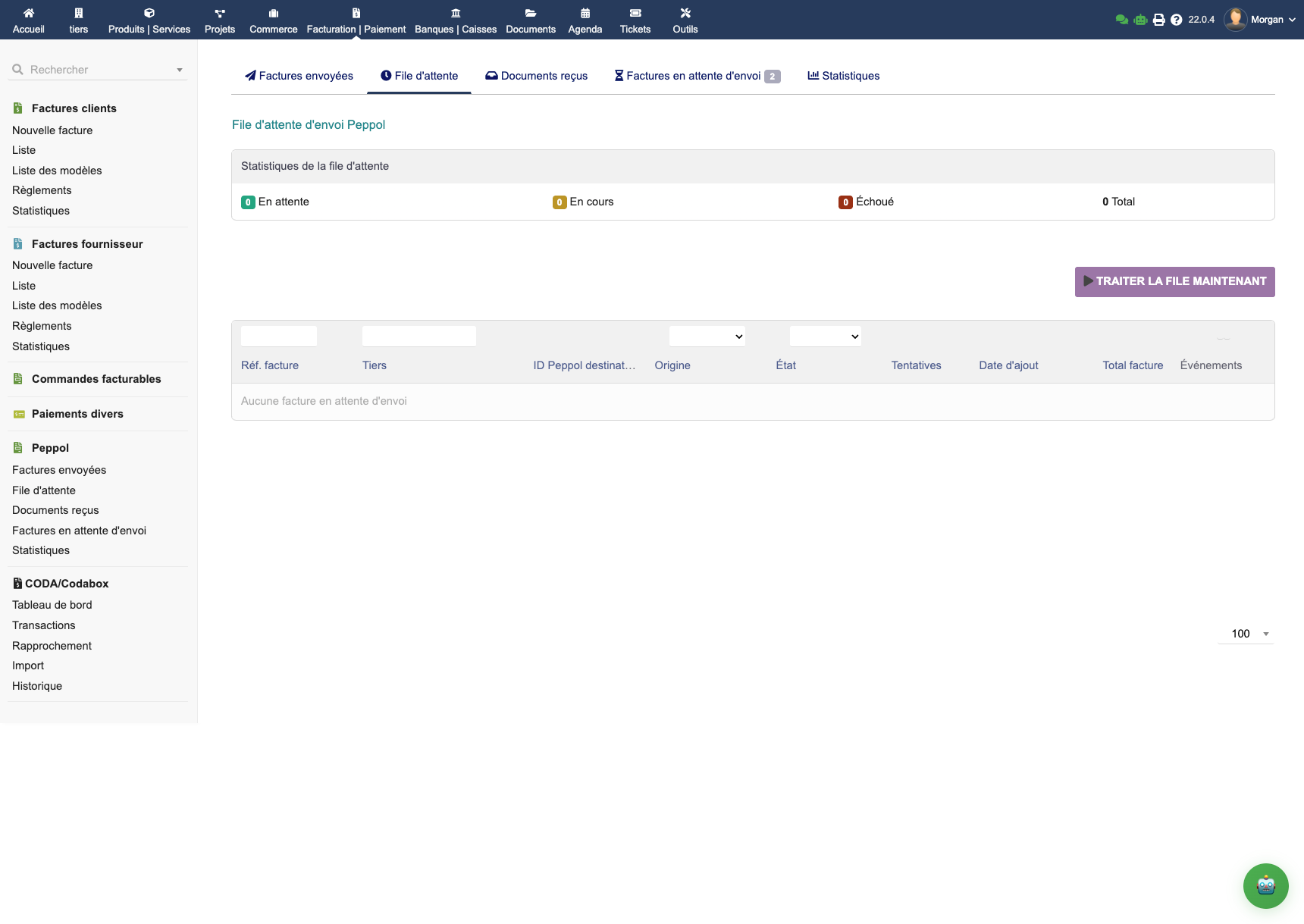Switch to Statistiques tab
This screenshot has width=1304, height=924.
(x=844, y=76)
